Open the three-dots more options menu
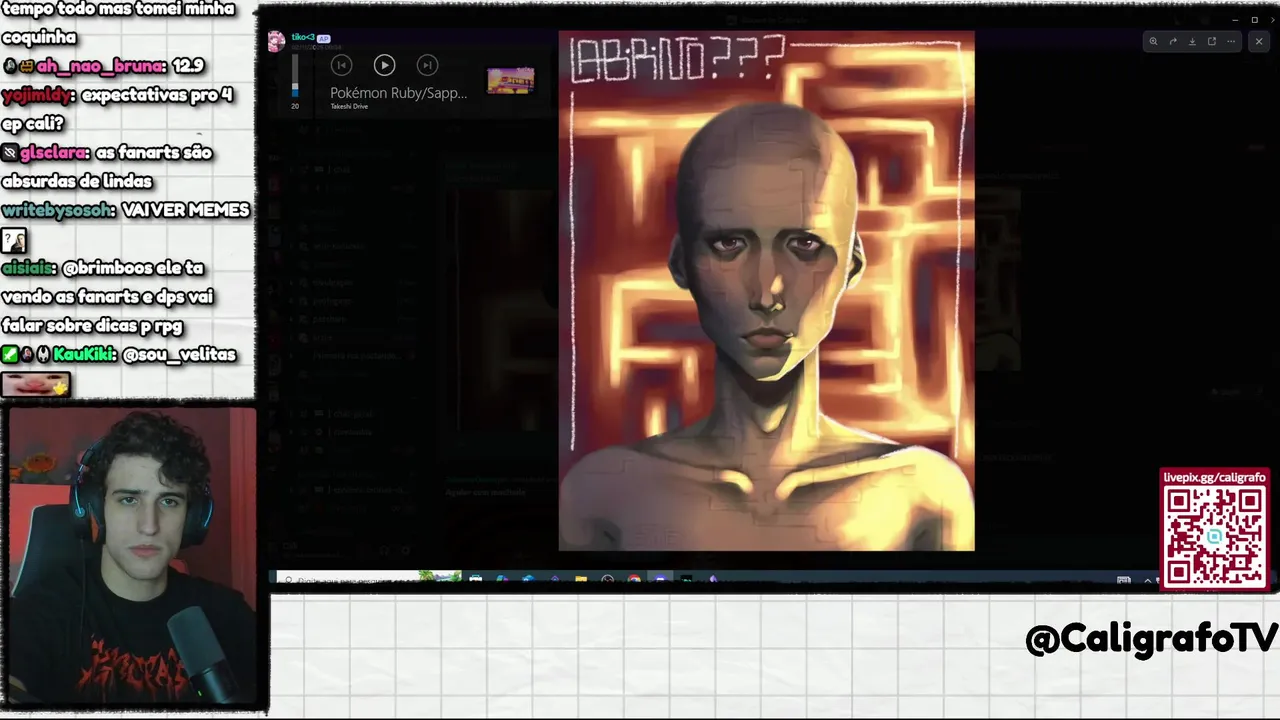Viewport: 1280px width, 720px height. pyautogui.click(x=1231, y=41)
